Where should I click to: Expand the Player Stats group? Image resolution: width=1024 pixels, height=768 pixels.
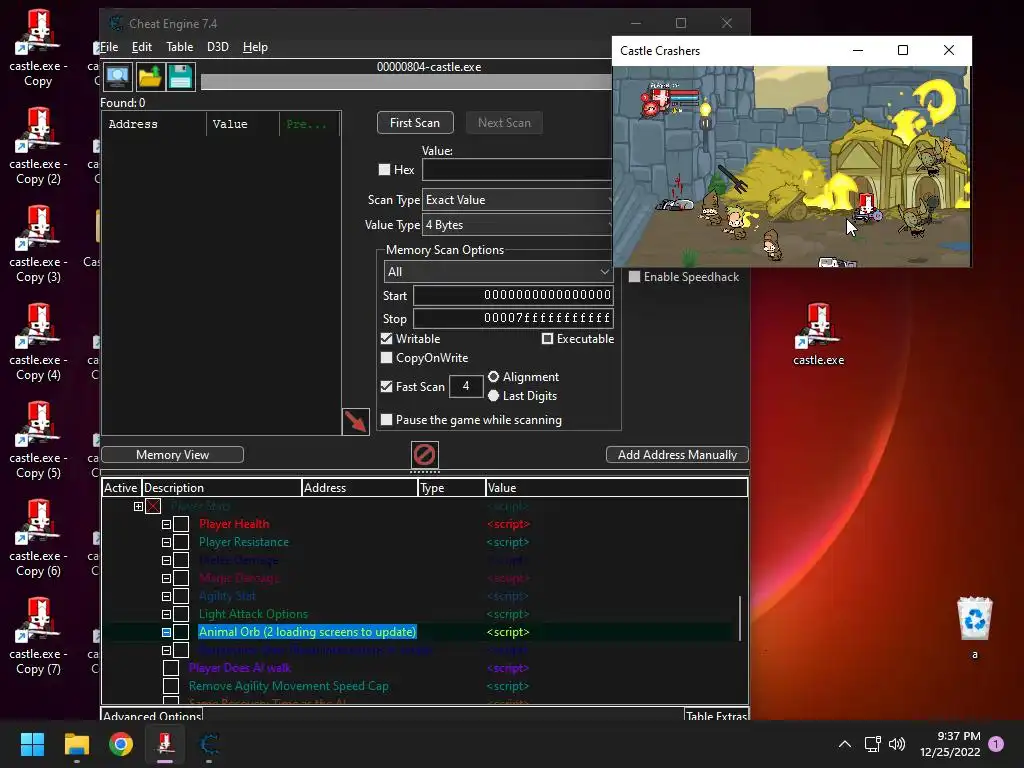pos(138,506)
